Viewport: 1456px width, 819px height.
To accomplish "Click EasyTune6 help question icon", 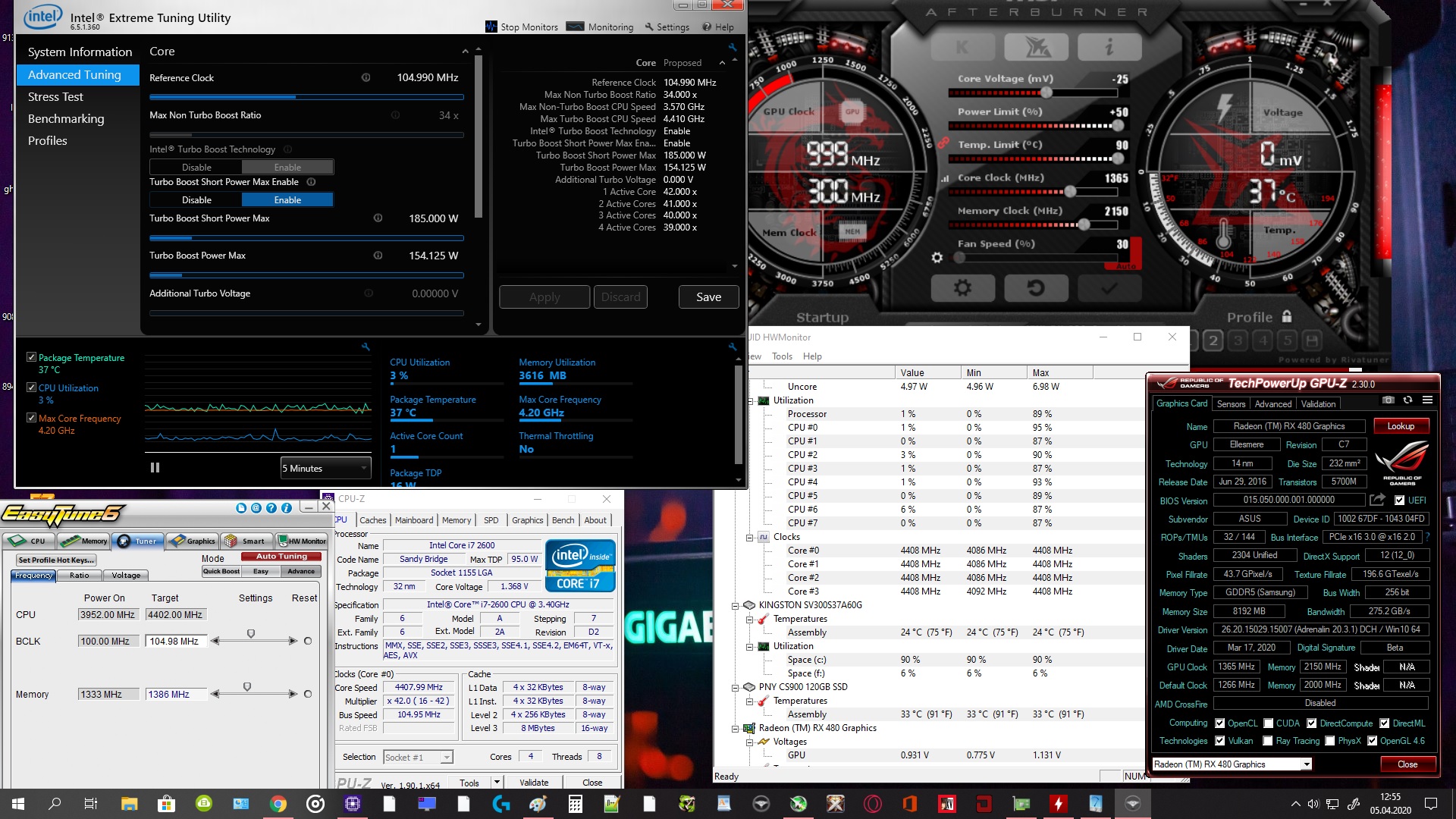I will point(271,508).
